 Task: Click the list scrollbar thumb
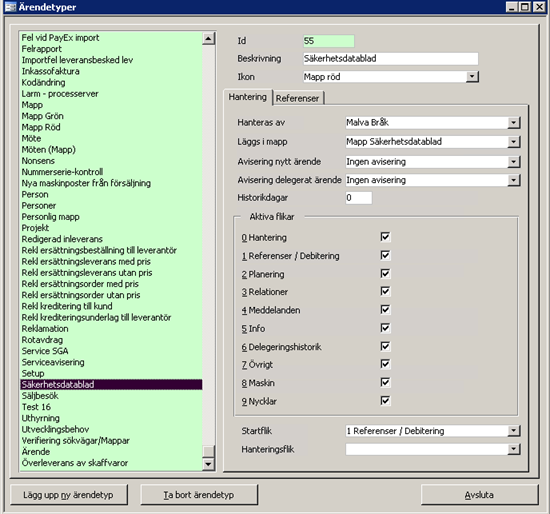point(208,452)
